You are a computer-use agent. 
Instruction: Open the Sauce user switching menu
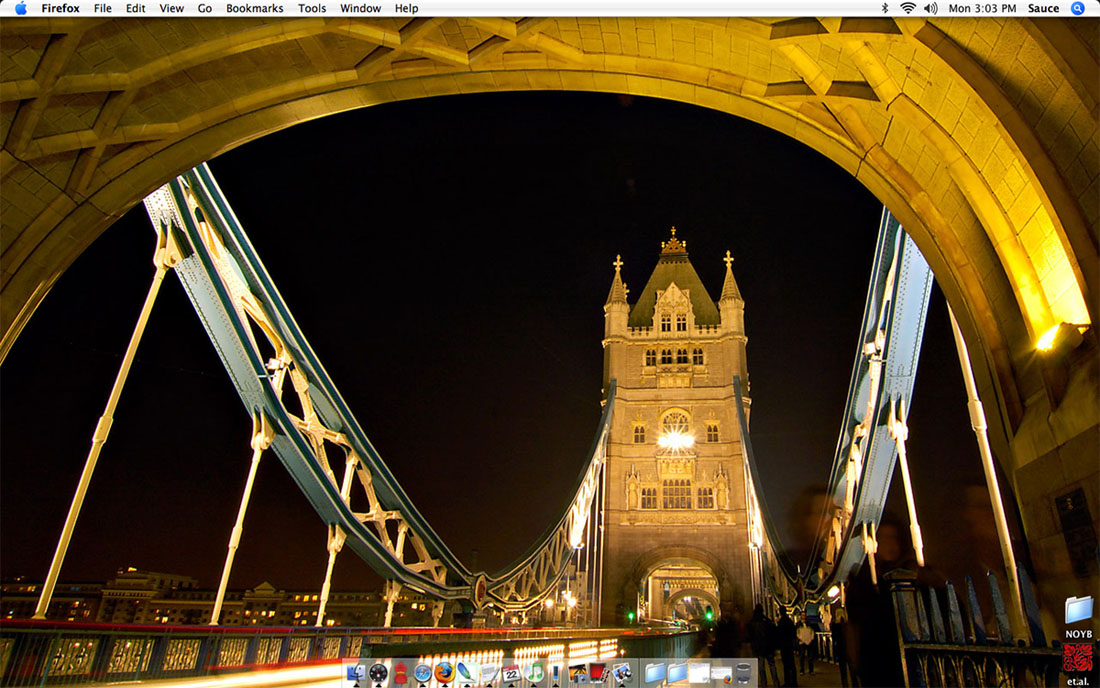[x=1043, y=8]
